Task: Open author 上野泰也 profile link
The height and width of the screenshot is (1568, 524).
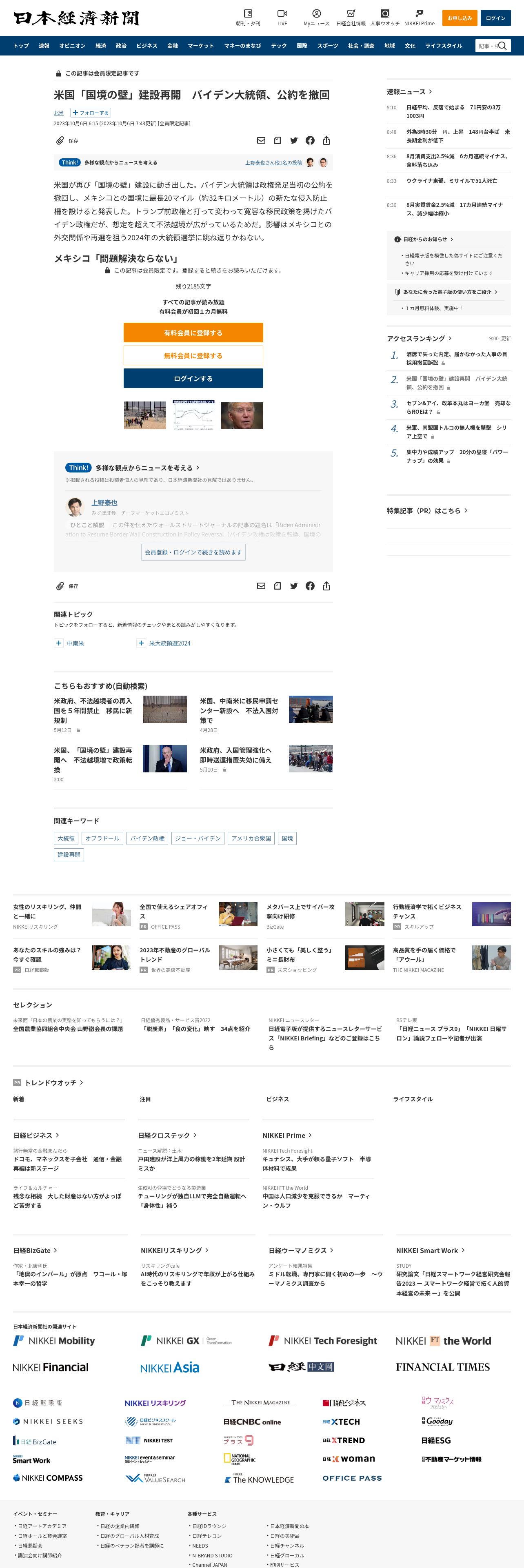Action: click(104, 502)
